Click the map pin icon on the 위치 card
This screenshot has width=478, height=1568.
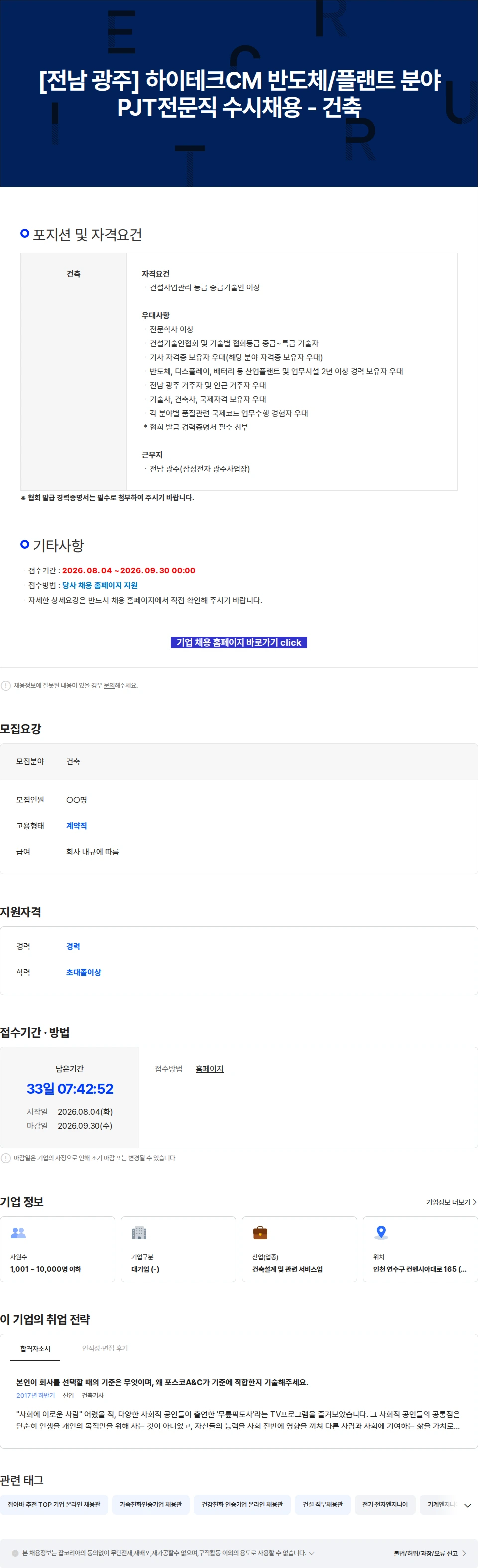click(381, 1233)
